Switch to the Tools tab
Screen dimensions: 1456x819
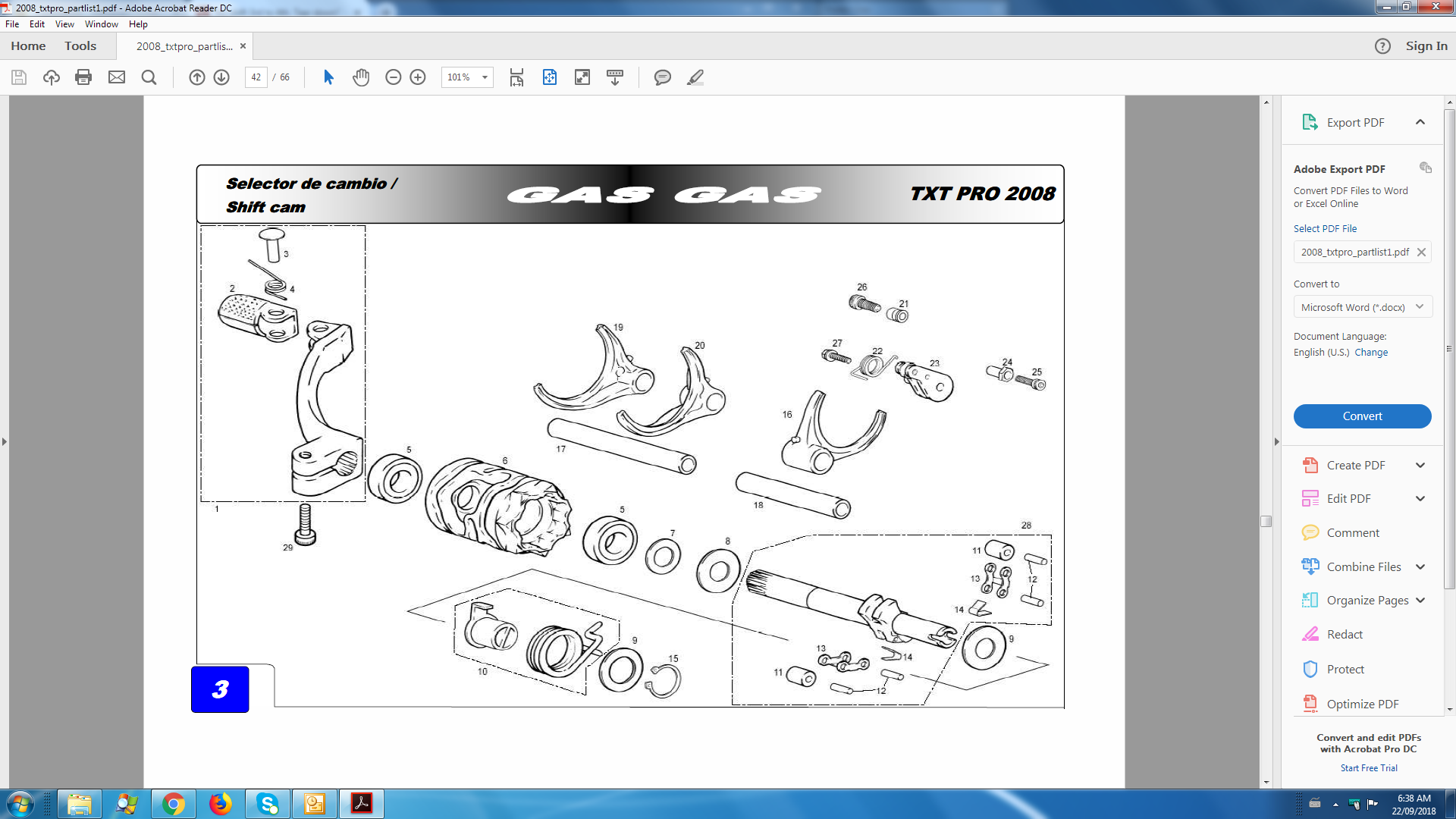click(80, 46)
